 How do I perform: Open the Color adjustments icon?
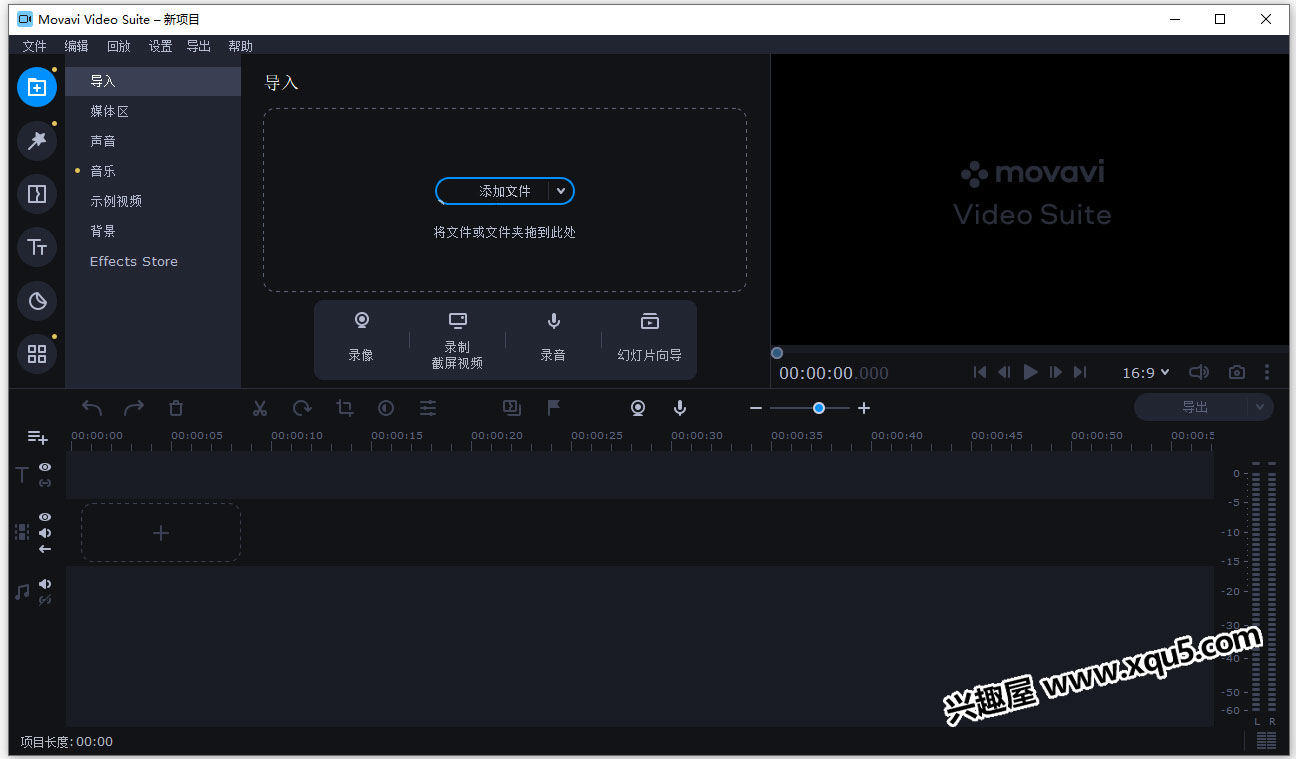click(x=386, y=408)
